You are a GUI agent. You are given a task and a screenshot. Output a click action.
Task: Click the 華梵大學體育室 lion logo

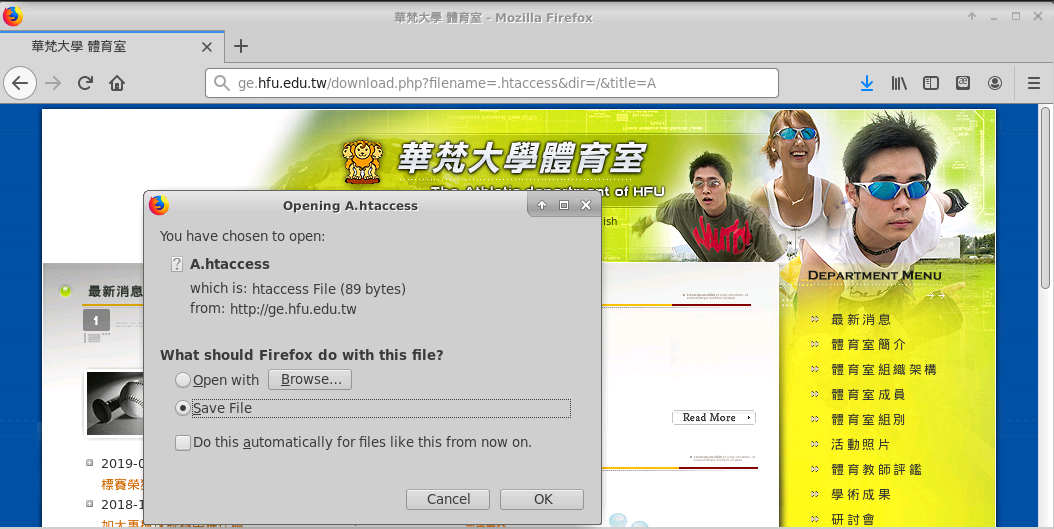362,161
